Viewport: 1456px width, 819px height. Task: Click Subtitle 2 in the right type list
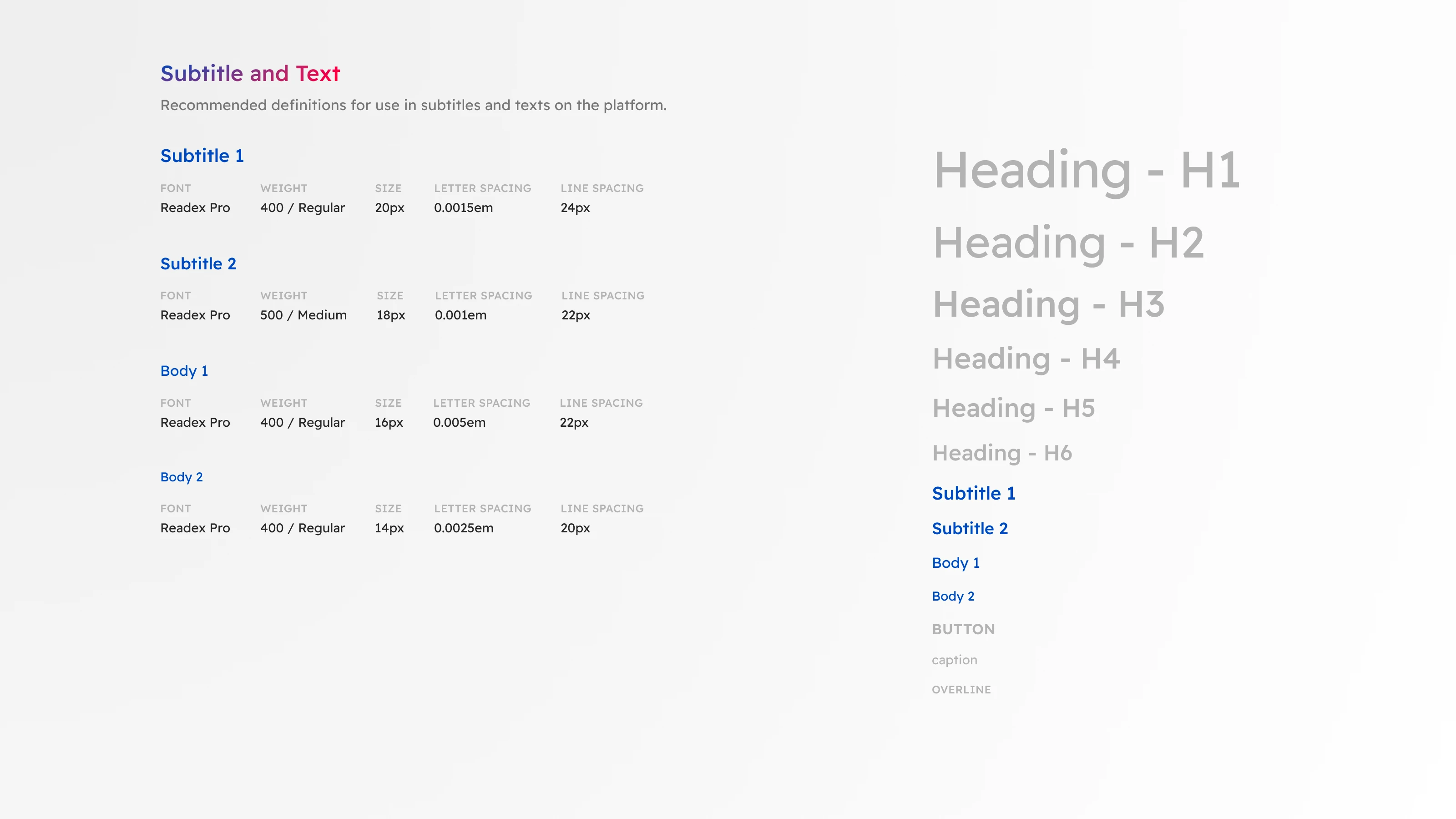click(x=969, y=528)
